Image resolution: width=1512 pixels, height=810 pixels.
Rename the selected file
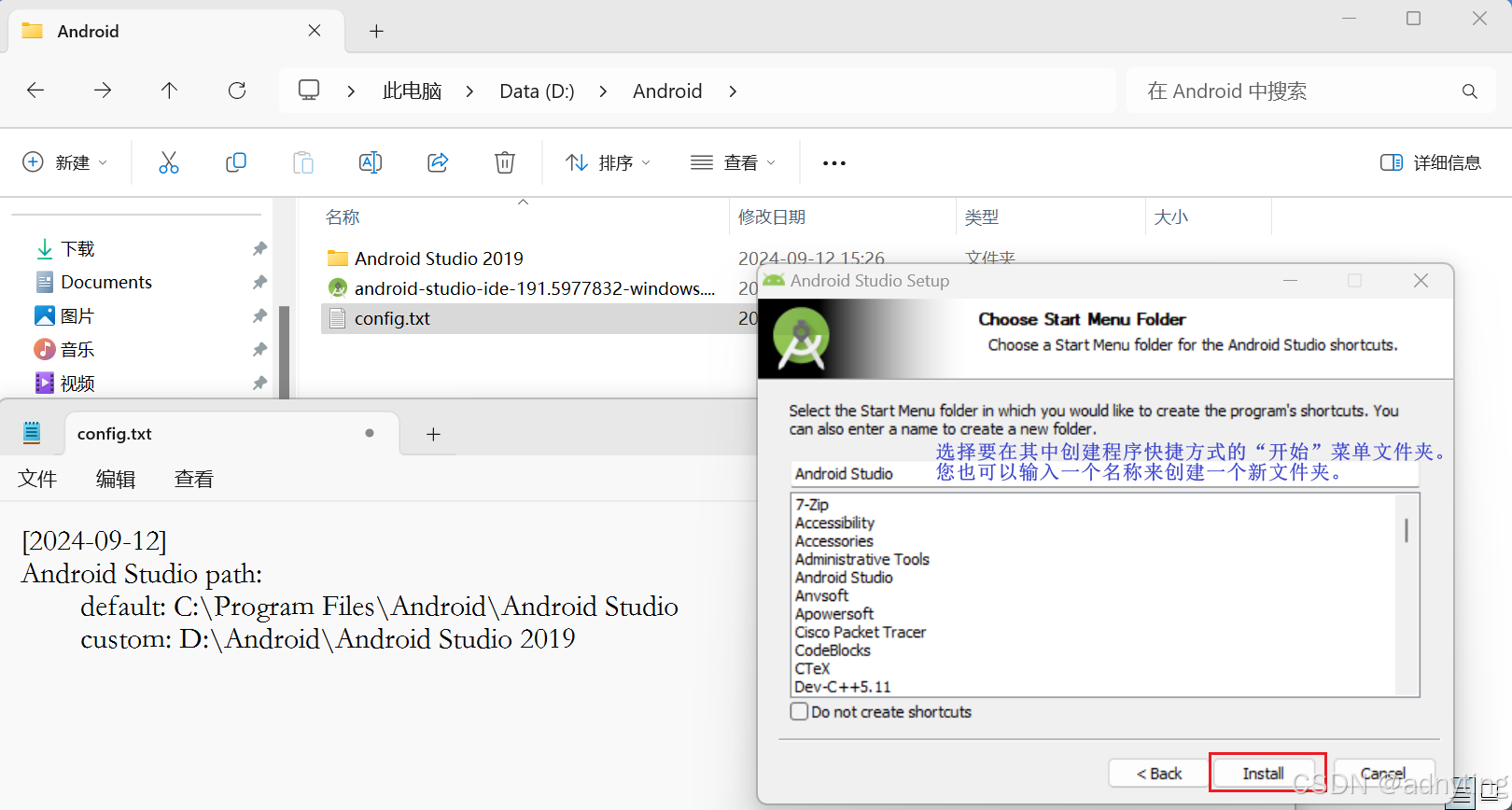point(371,162)
